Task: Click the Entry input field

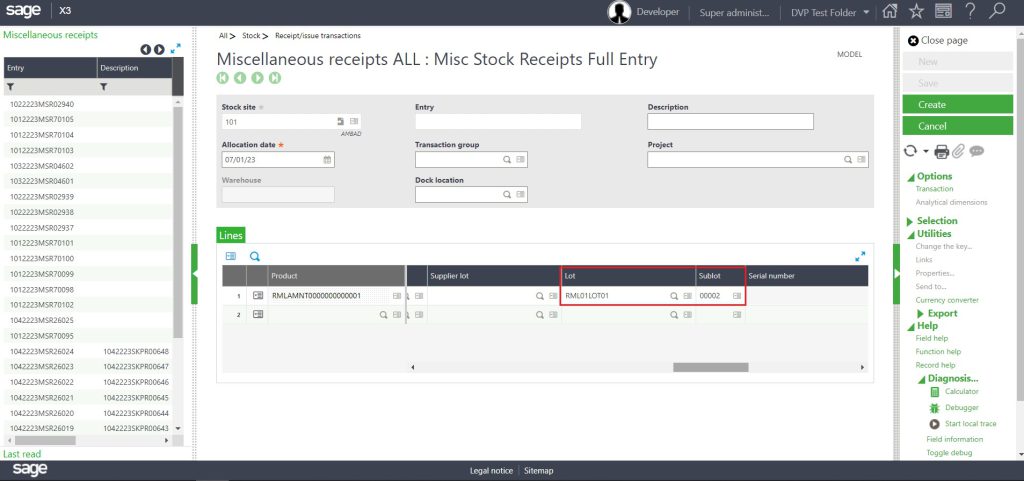Action: point(498,121)
